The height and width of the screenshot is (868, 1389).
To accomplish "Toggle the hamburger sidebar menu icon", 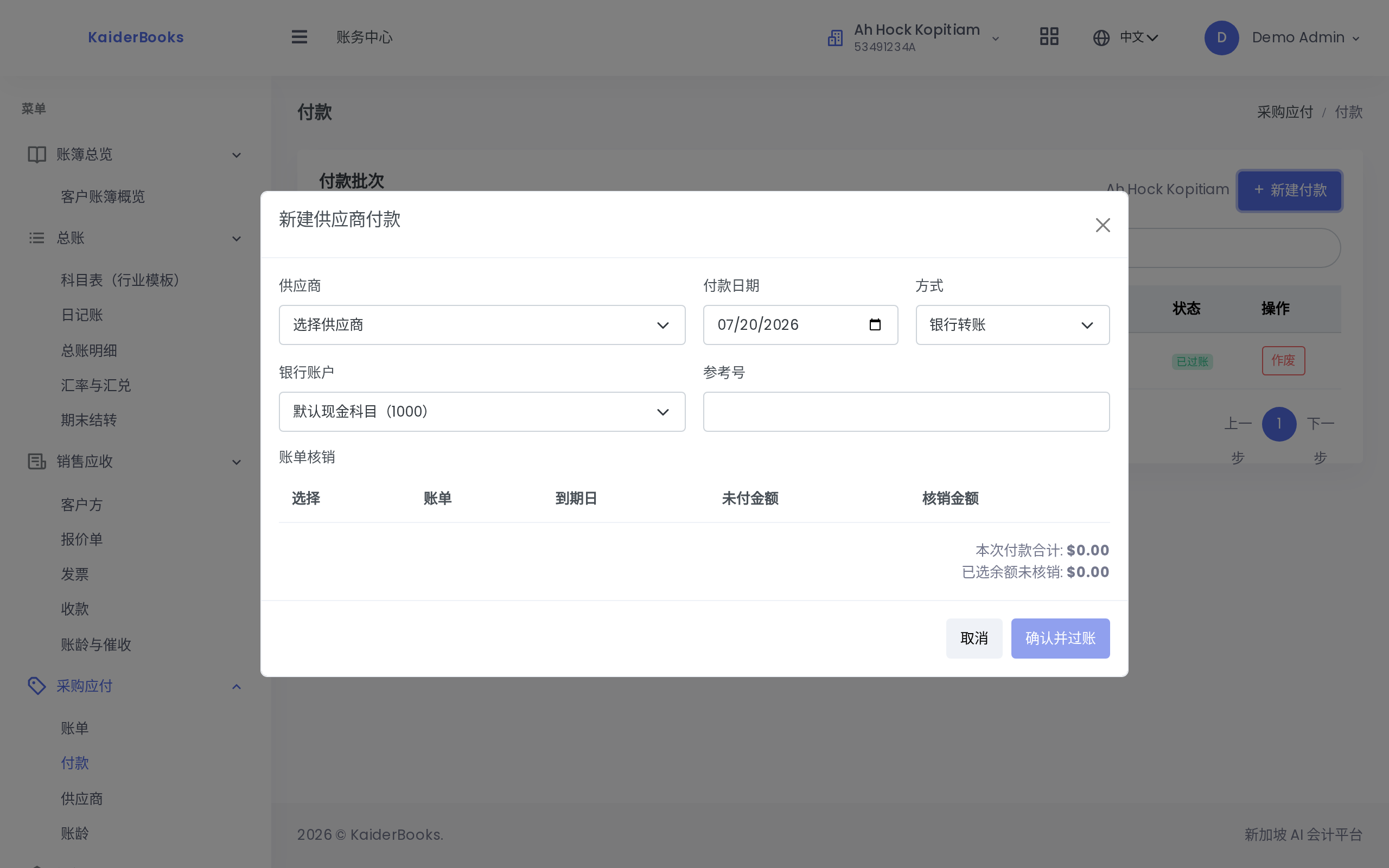I will point(299,37).
